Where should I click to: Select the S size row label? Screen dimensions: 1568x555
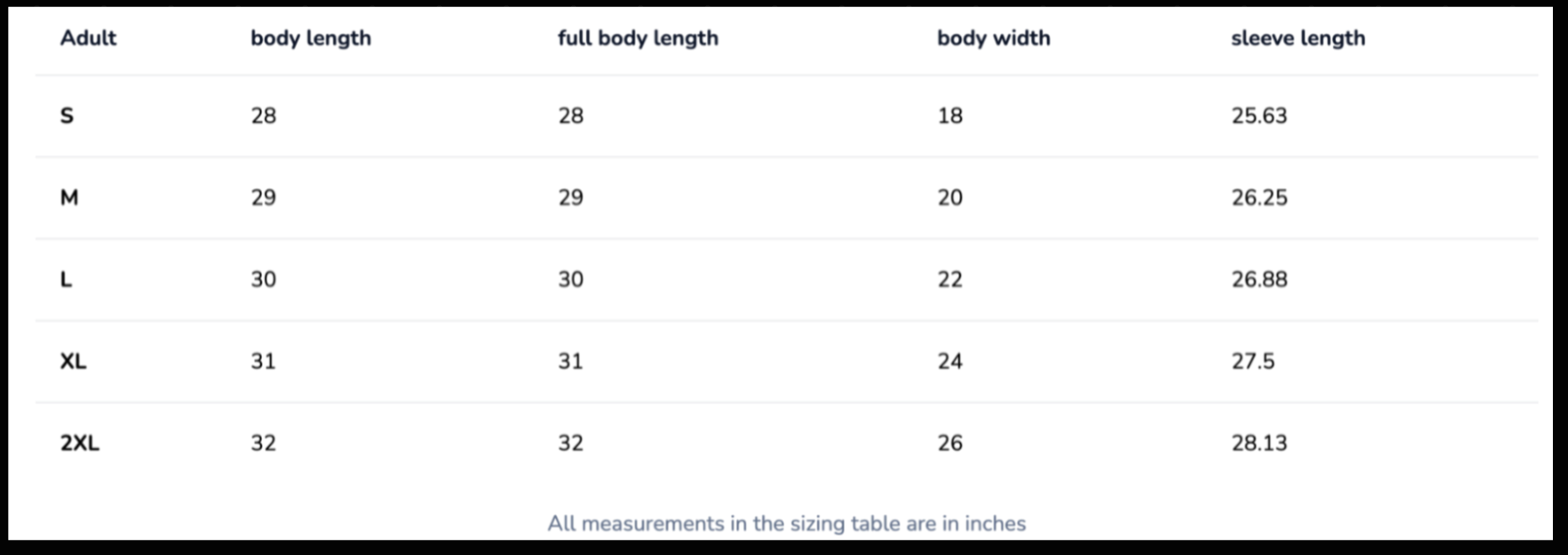[67, 116]
